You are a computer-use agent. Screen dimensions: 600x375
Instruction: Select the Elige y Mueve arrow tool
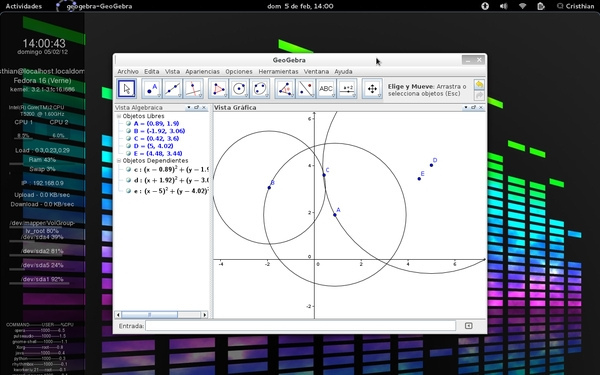pos(127,89)
